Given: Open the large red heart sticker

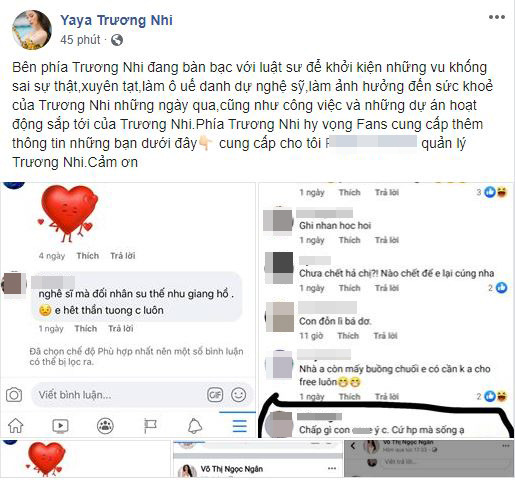Looking at the screenshot, I should pyautogui.click(x=69, y=213).
